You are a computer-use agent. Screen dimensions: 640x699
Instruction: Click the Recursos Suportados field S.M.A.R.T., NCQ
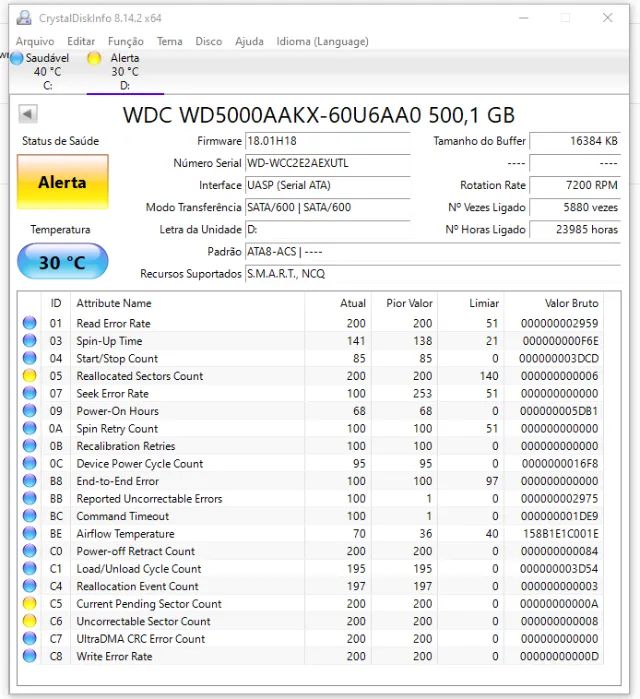tap(433, 274)
